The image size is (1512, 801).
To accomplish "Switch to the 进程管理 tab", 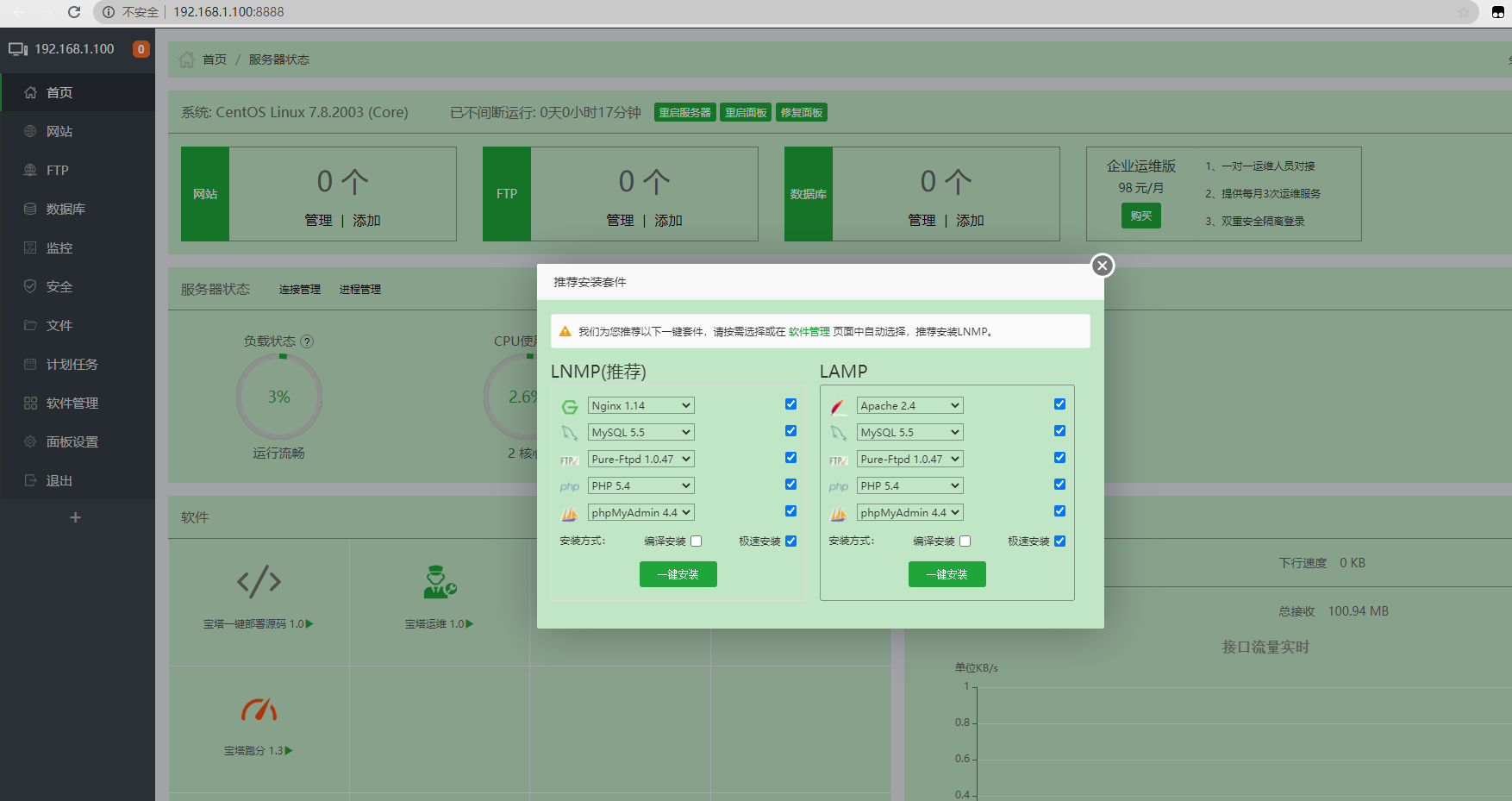I will [x=360, y=290].
